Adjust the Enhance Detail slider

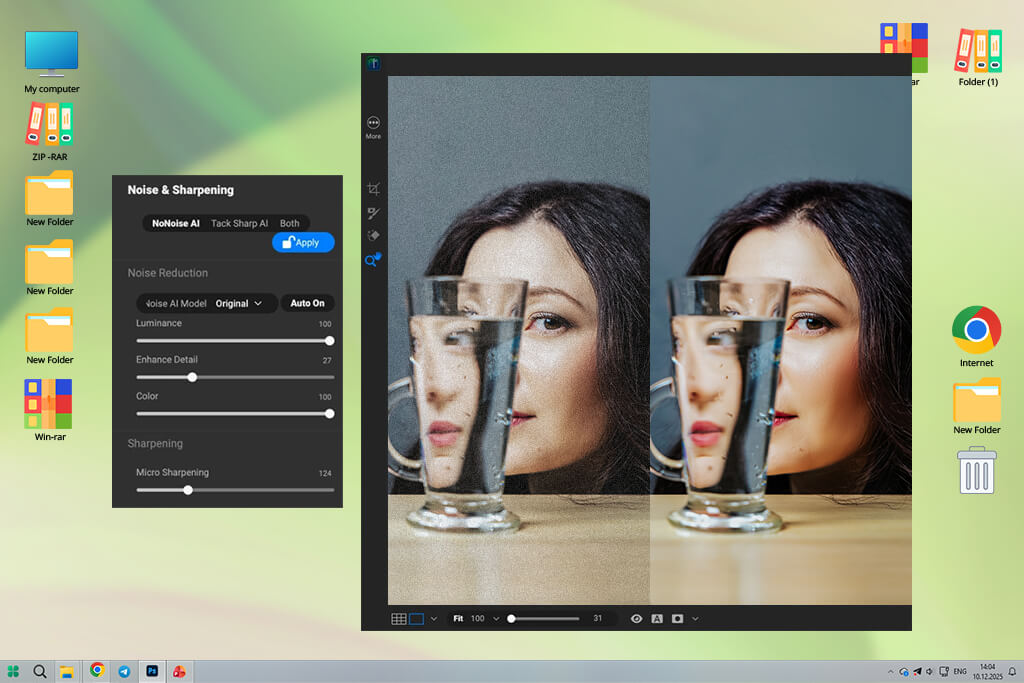pos(235,377)
